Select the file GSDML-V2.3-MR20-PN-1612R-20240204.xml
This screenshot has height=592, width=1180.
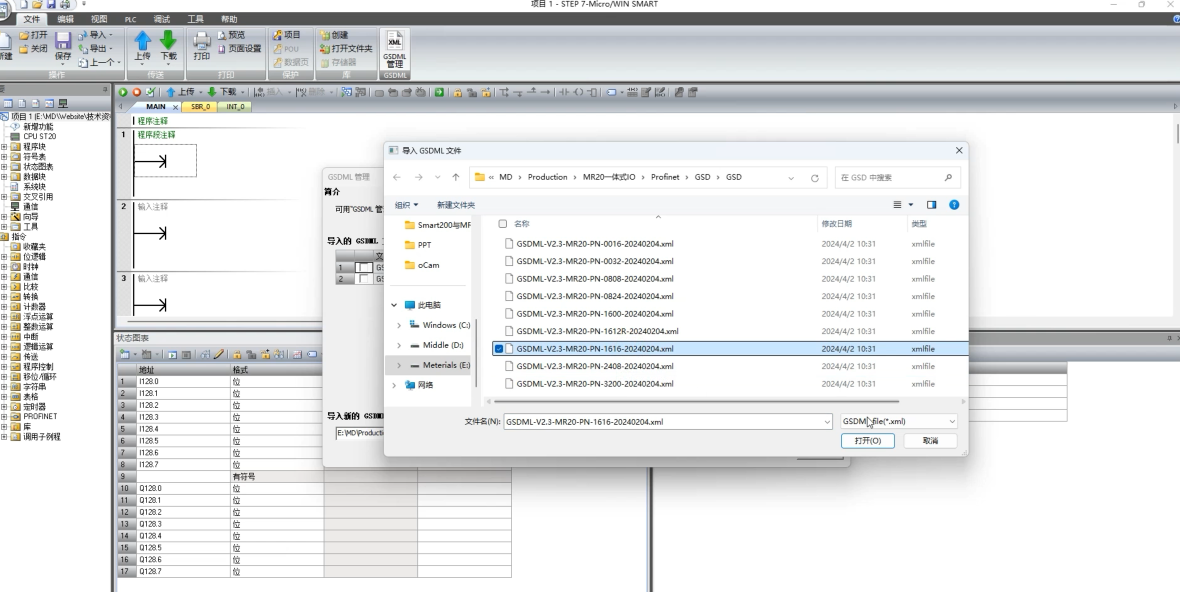[x=598, y=331]
